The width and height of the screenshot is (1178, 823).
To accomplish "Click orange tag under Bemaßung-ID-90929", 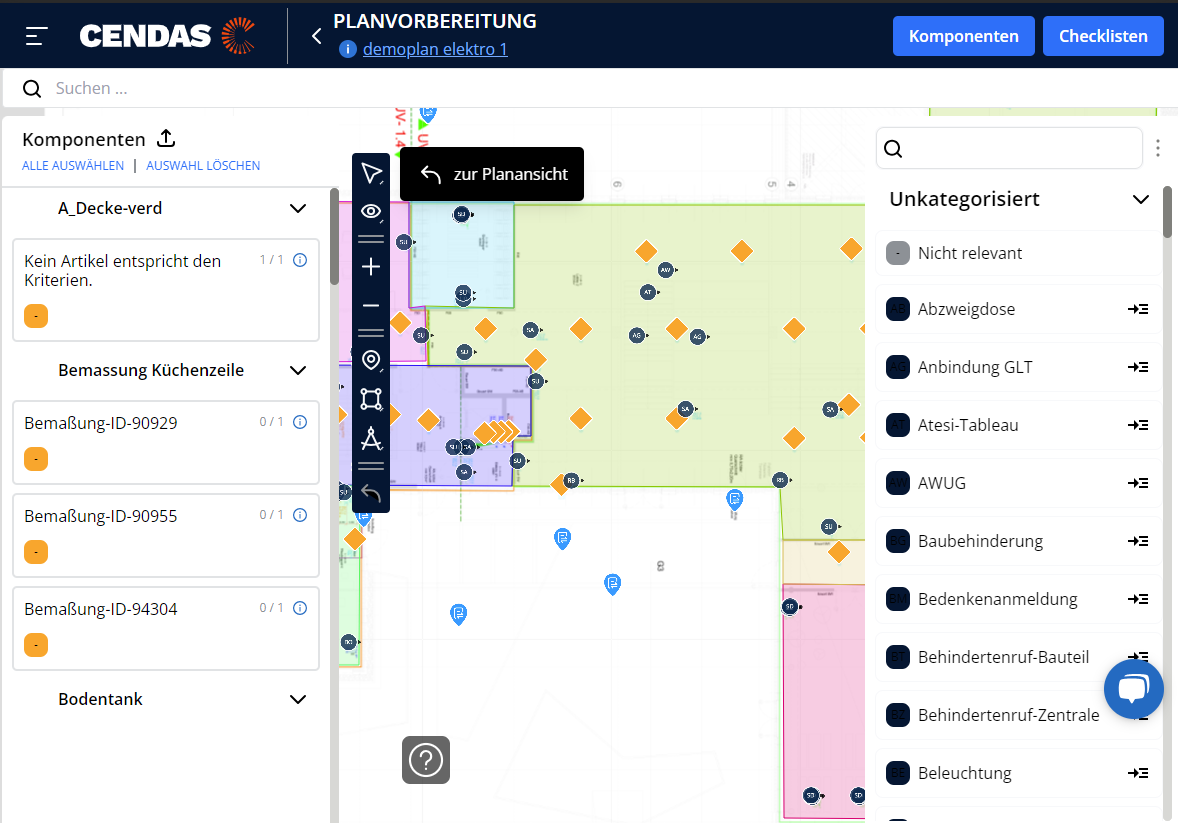I will pos(36,458).
